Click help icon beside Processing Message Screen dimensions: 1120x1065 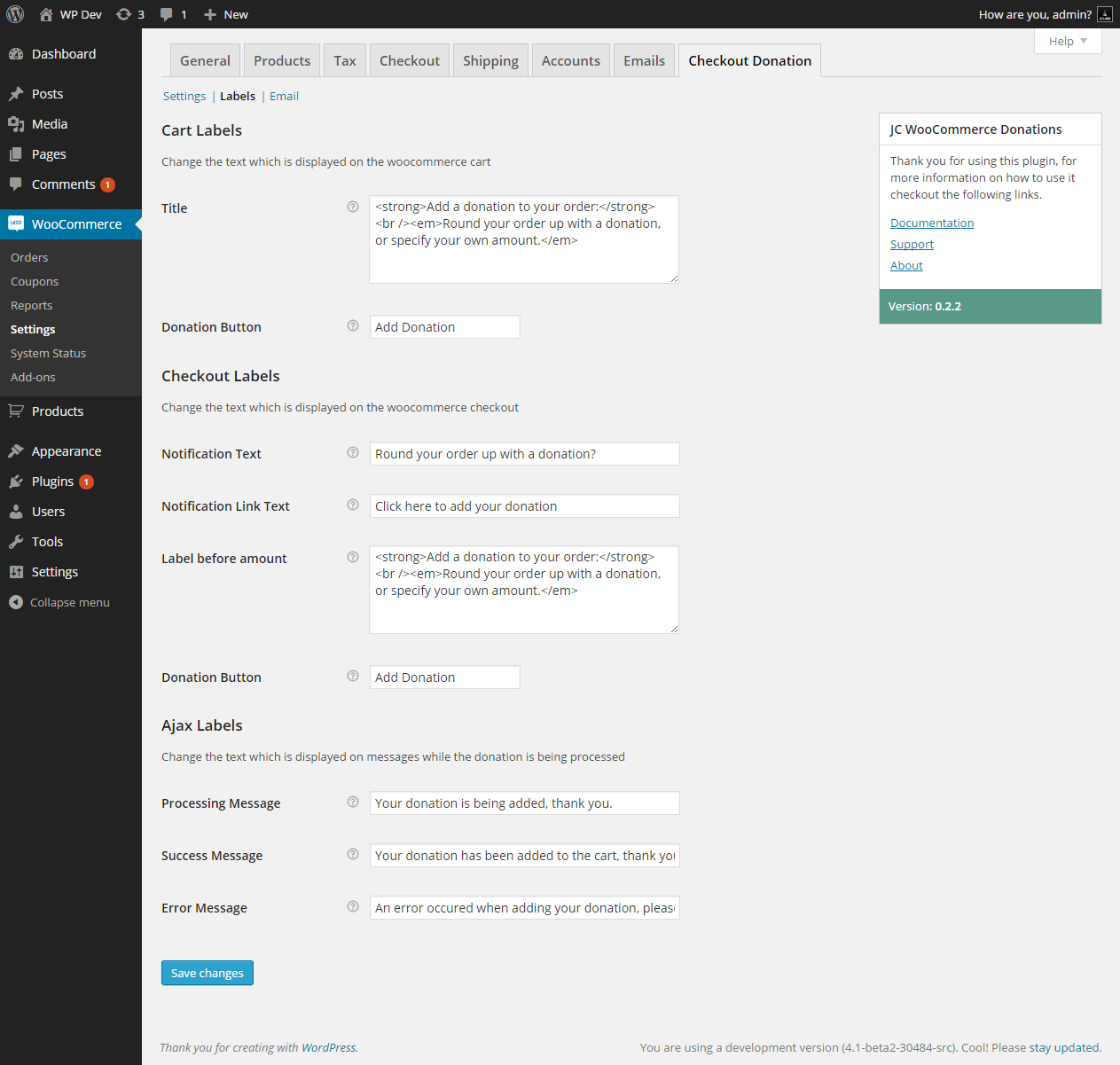pyautogui.click(x=353, y=802)
